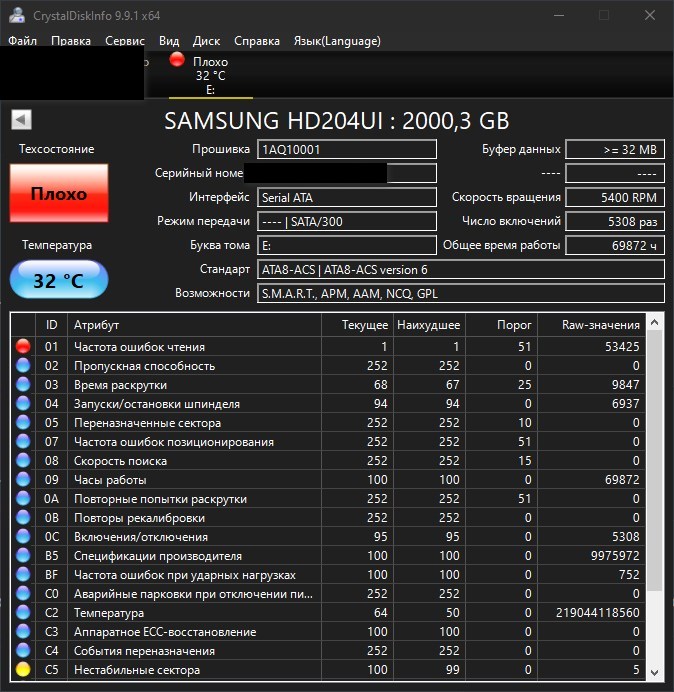Select row Аппаратное ECC-восстановление
This screenshot has height=692, width=674.
tap(328, 631)
